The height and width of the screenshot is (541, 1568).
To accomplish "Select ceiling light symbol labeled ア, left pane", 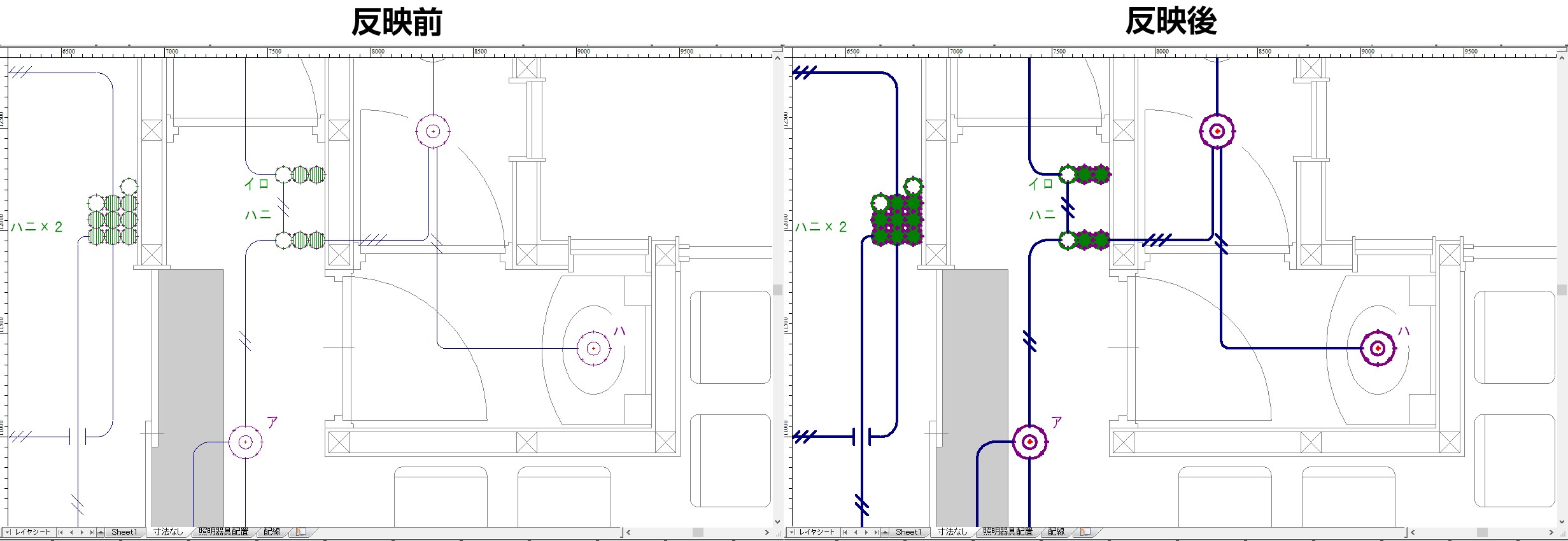I will tap(245, 442).
